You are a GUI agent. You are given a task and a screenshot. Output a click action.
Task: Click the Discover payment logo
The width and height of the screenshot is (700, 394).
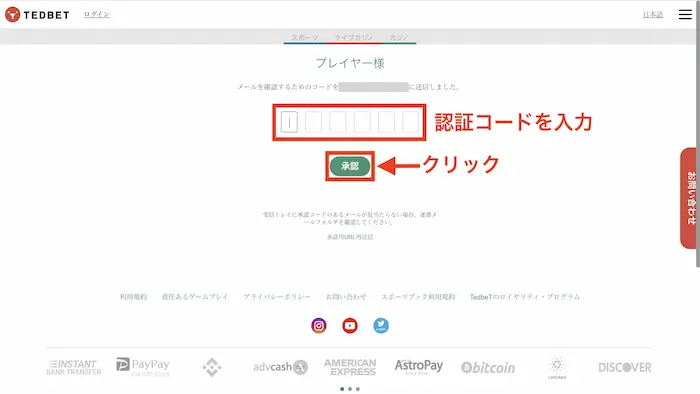[x=625, y=368]
